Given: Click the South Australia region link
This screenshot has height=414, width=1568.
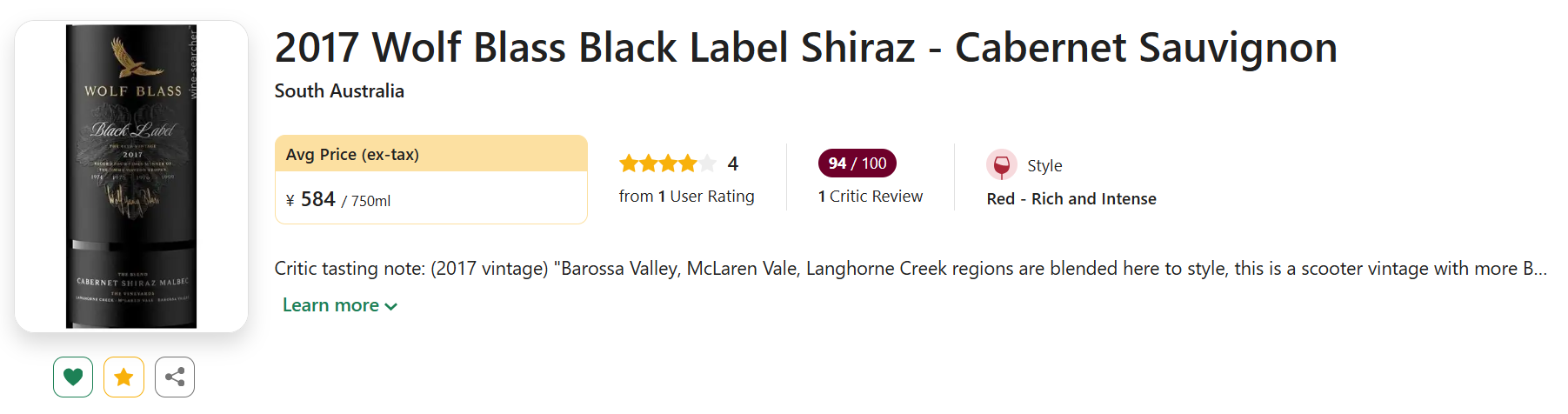Looking at the screenshot, I should pyautogui.click(x=339, y=91).
